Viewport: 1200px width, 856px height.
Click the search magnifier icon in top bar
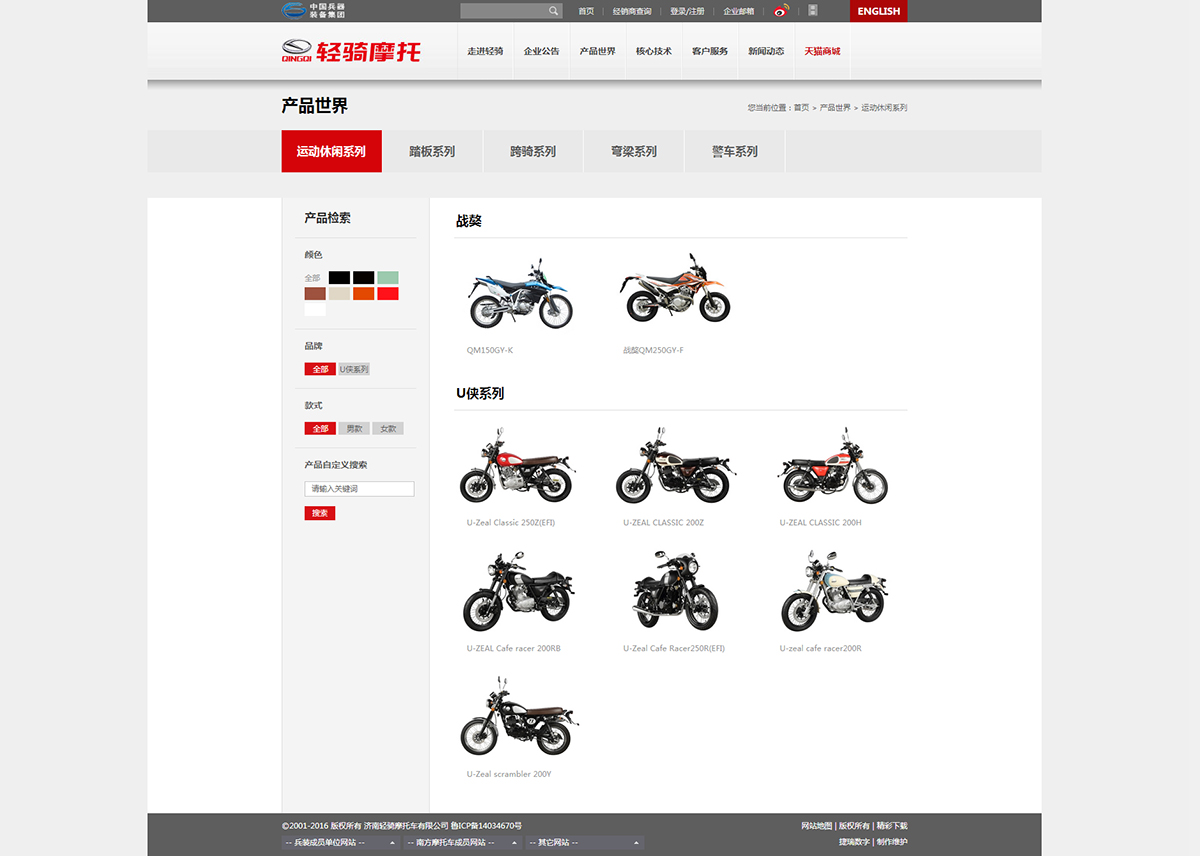pos(553,11)
